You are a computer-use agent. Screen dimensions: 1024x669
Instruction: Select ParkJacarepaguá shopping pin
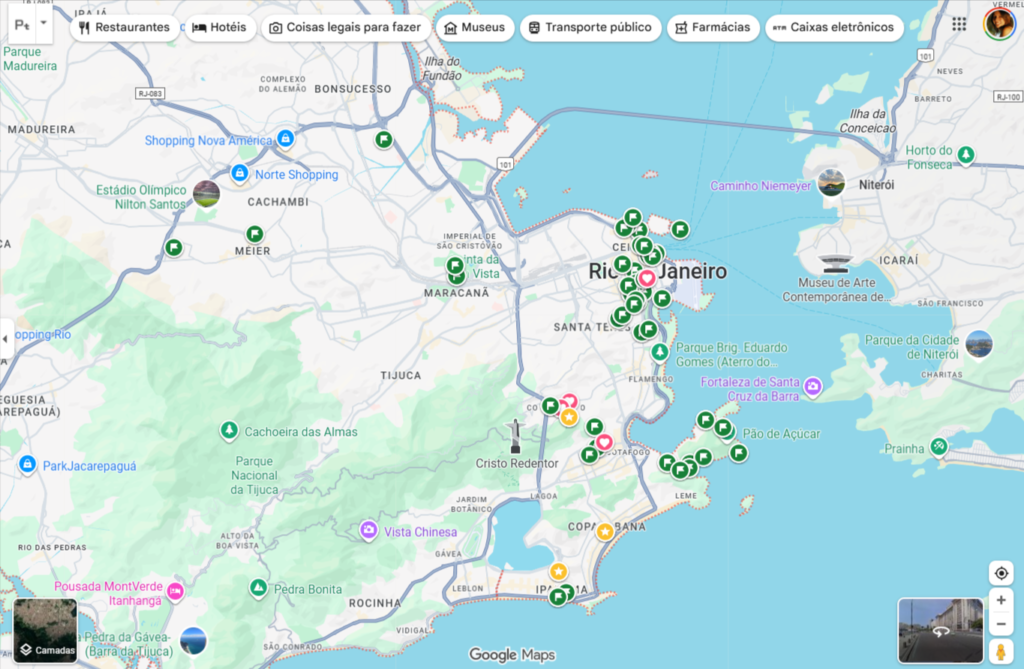(x=27, y=465)
